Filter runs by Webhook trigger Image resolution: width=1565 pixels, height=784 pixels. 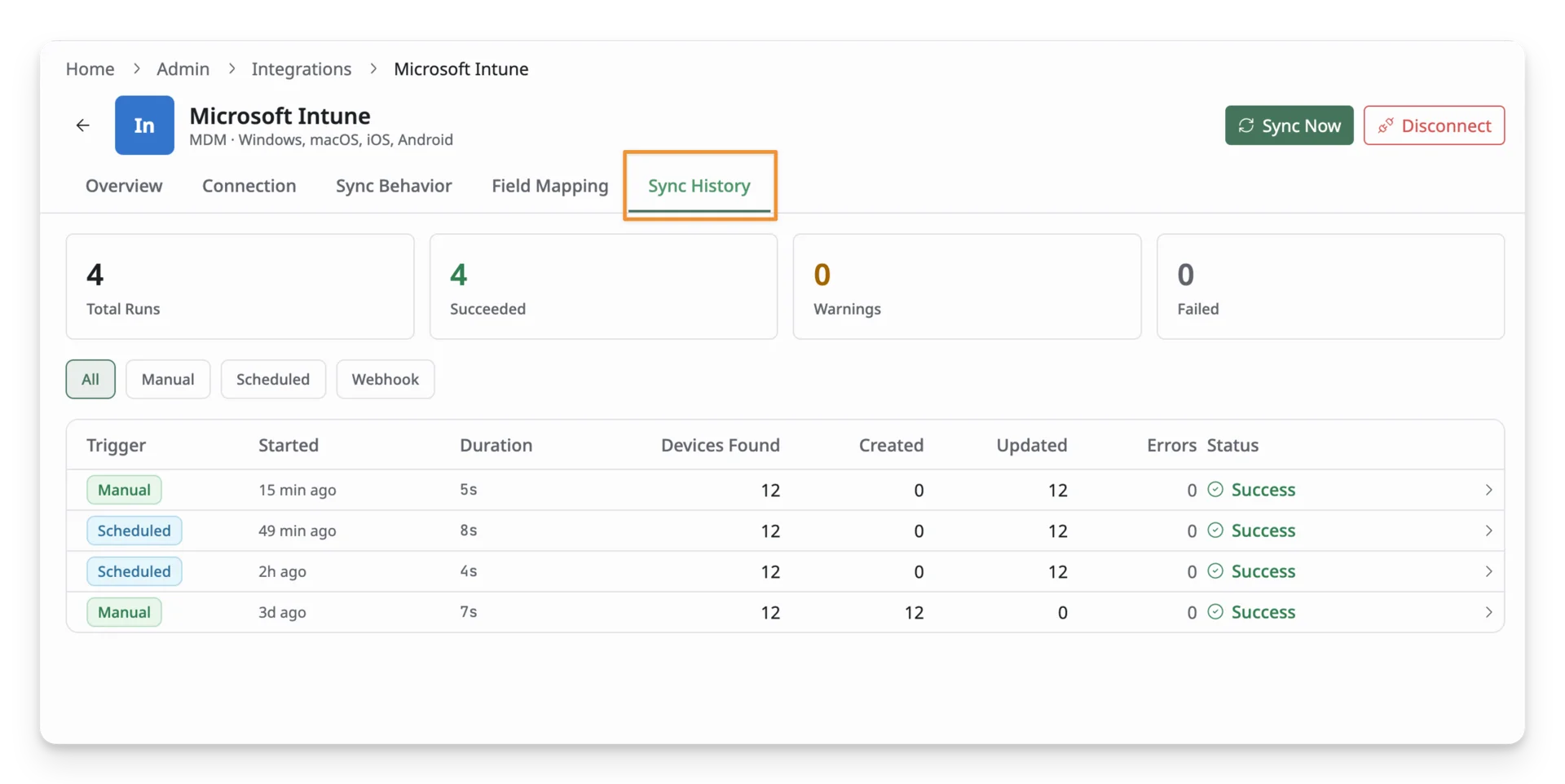pyautogui.click(x=386, y=379)
